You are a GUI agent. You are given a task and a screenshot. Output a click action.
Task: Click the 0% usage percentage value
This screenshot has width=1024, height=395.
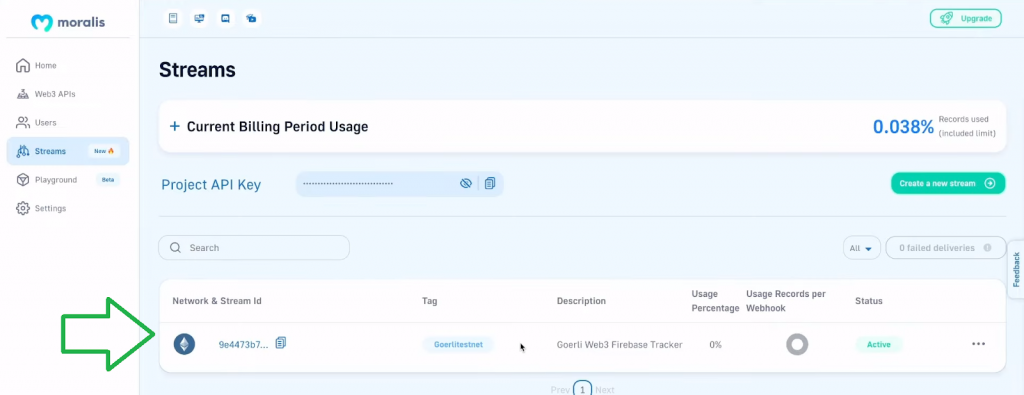tap(715, 344)
